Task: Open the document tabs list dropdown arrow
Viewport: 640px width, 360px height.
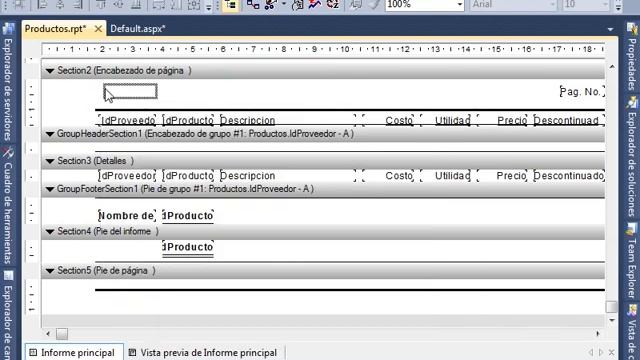Action: tap(610, 29)
